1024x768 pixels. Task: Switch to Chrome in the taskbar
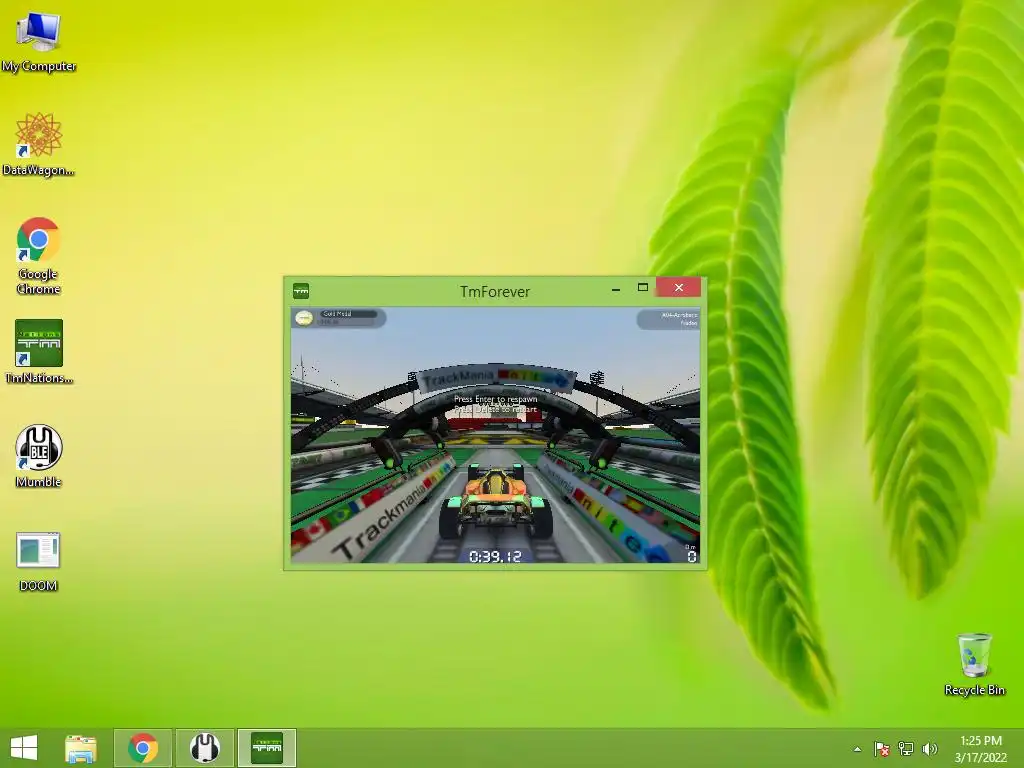click(x=143, y=748)
